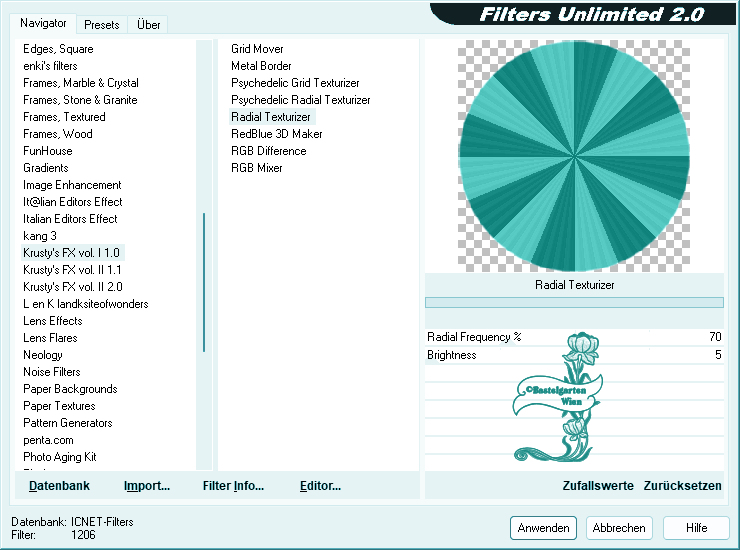Select Frames, Wood category
The height and width of the screenshot is (550, 740).
(58, 134)
